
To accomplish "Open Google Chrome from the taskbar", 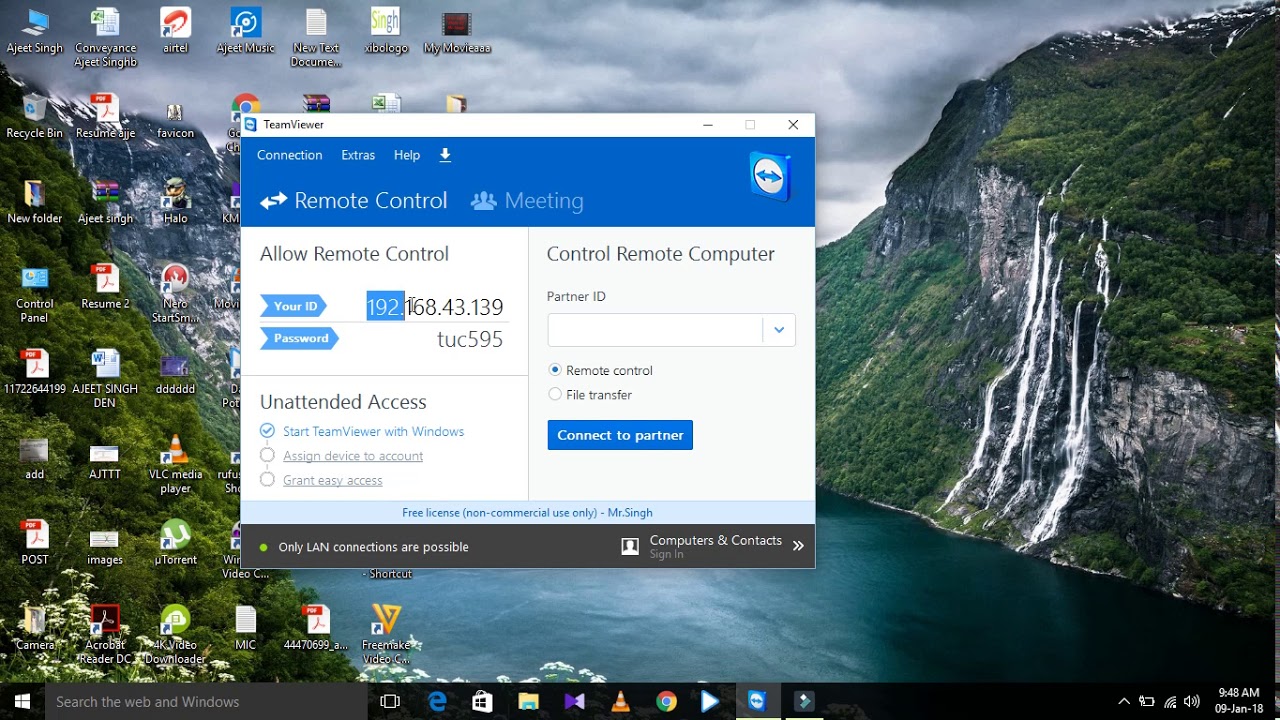I will point(666,701).
